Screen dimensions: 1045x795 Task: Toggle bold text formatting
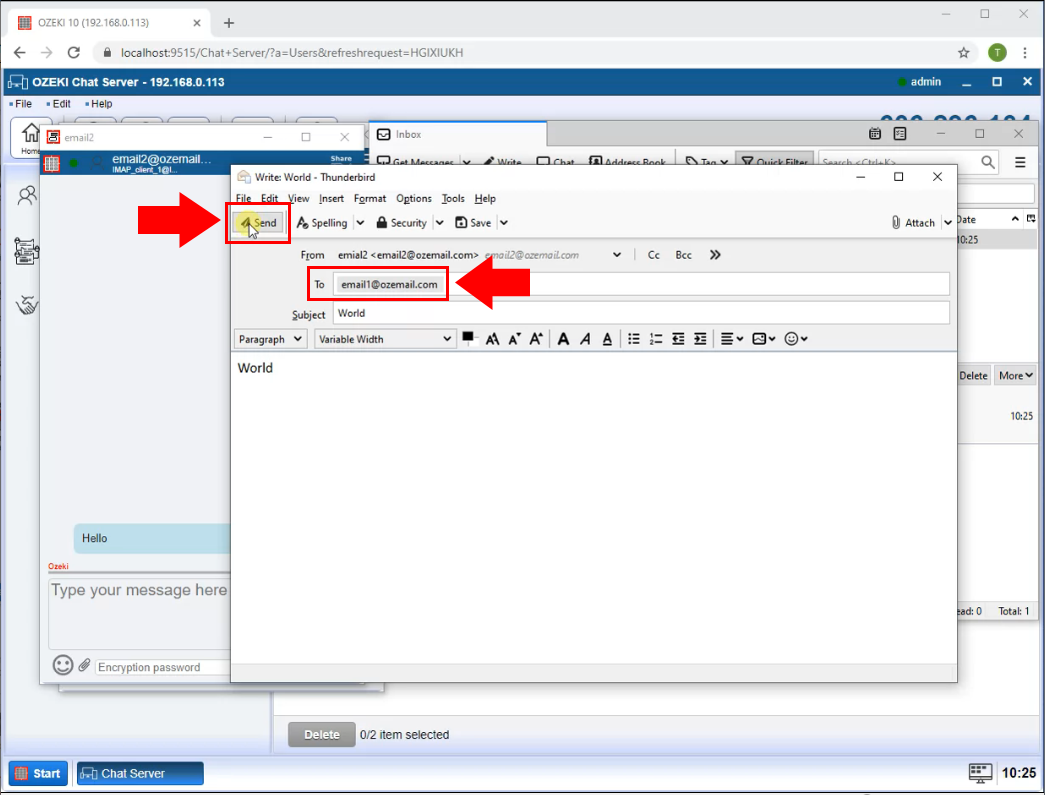[x=563, y=340]
